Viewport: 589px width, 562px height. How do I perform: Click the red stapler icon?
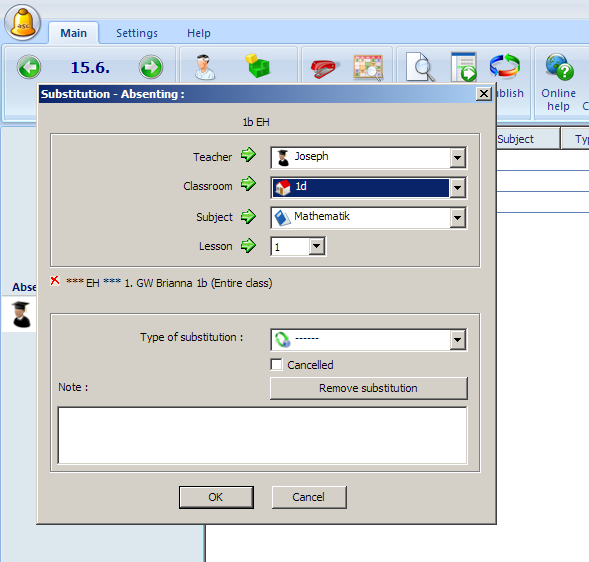[325, 68]
